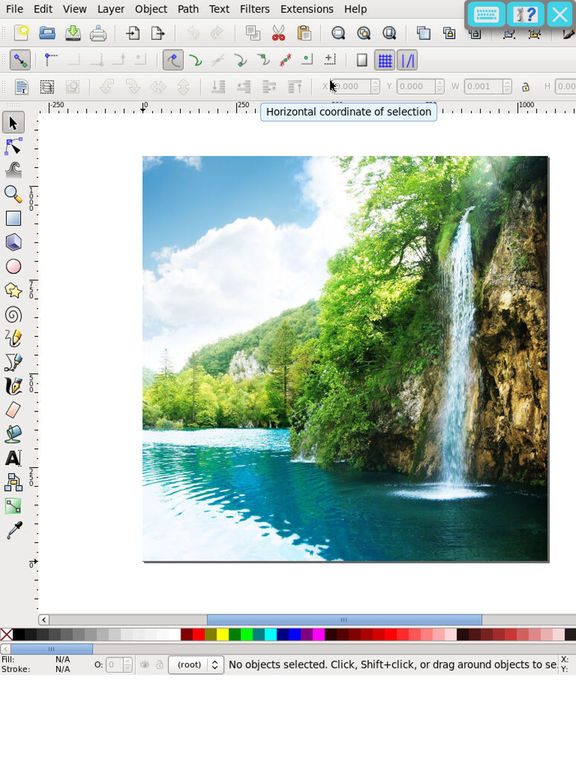Click the Y coordinate input field
Screen dimensions: 576x768
[x=416, y=87]
